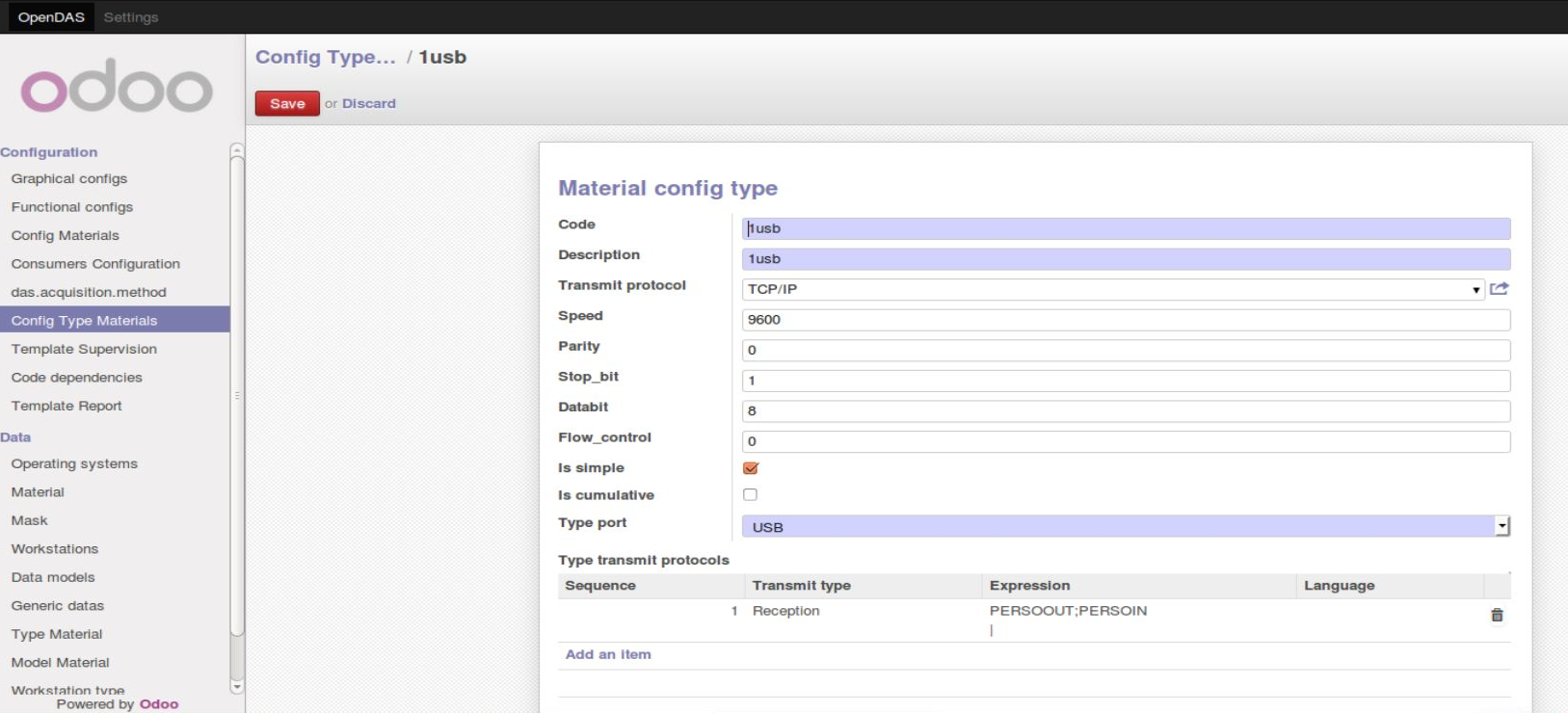The width and height of the screenshot is (1568, 713).
Task: Open Code dependencies
Action: click(77, 377)
